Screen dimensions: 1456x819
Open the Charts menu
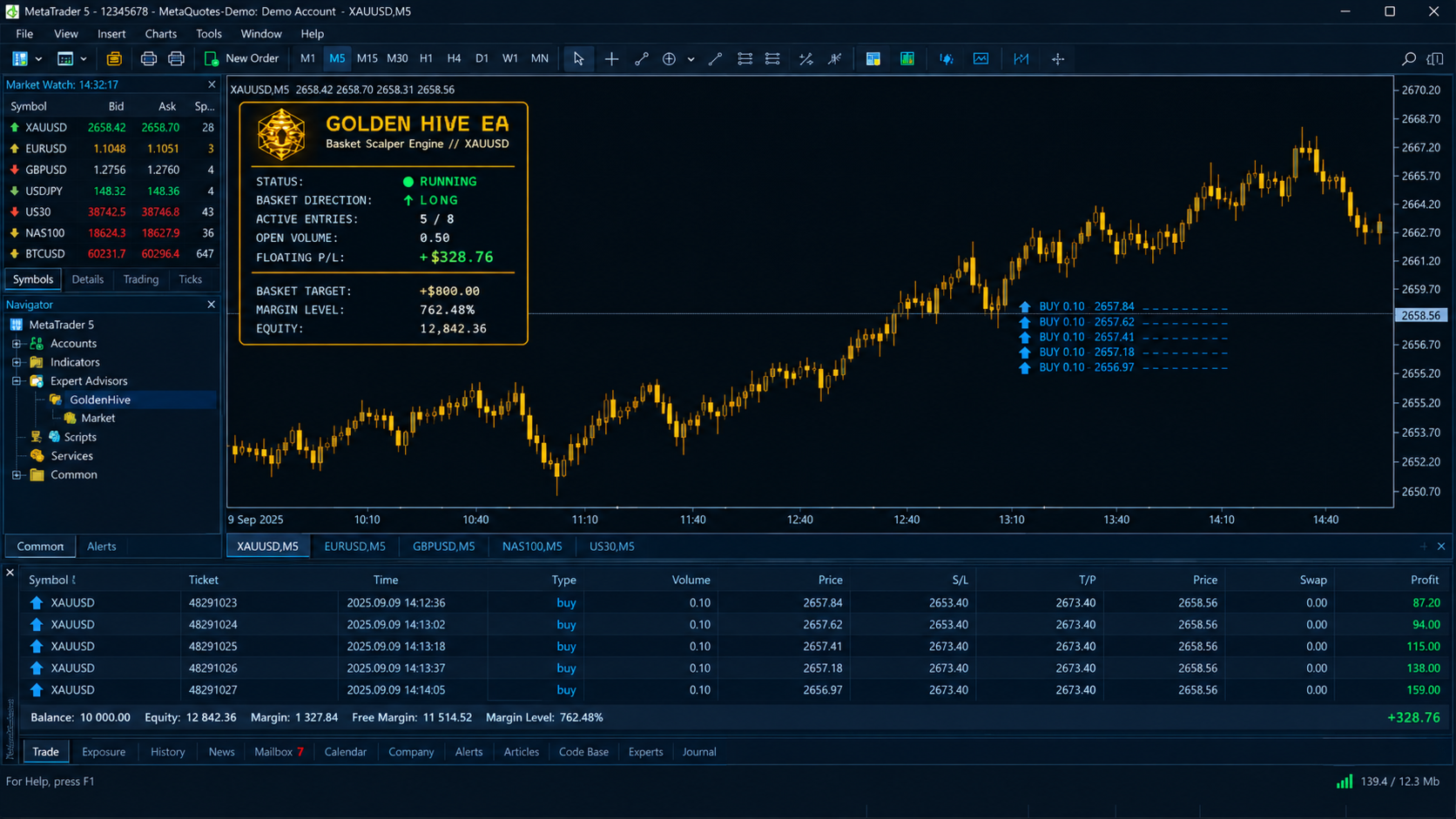point(161,34)
